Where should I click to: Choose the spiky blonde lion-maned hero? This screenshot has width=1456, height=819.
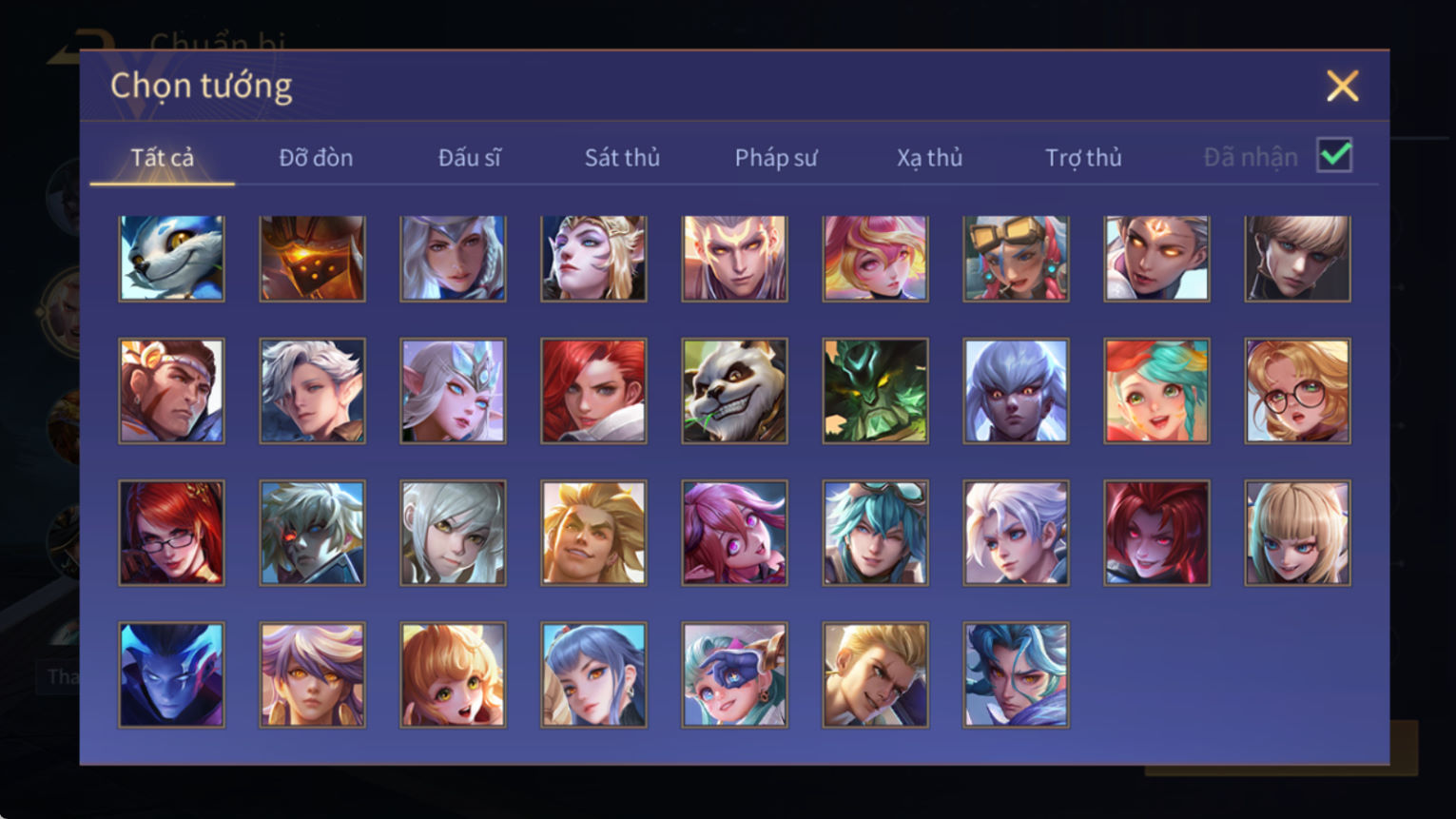point(593,533)
